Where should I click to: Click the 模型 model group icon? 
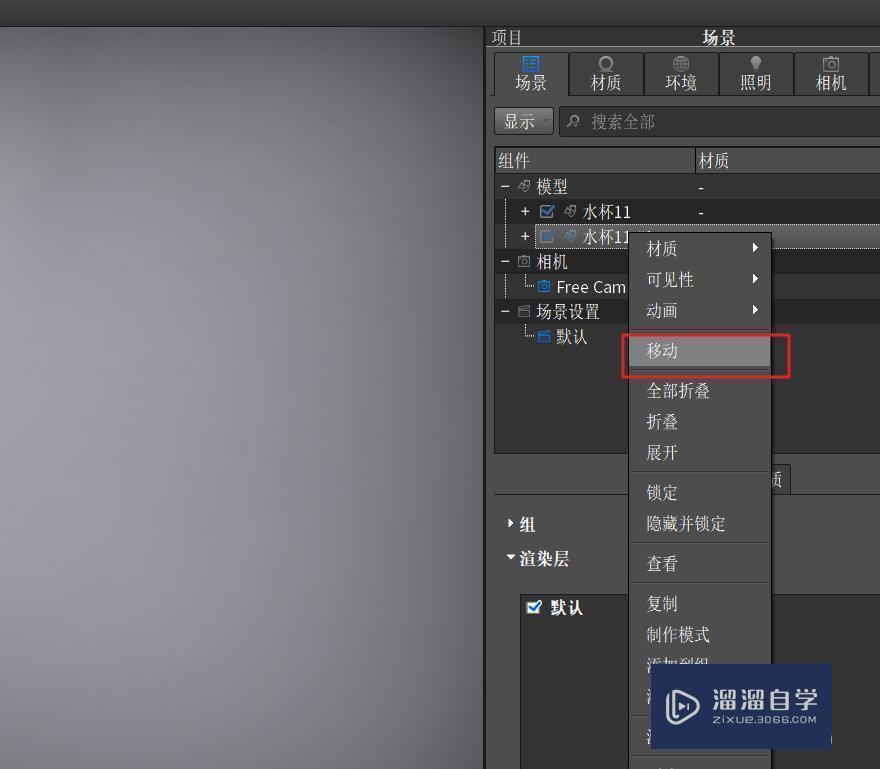point(523,186)
